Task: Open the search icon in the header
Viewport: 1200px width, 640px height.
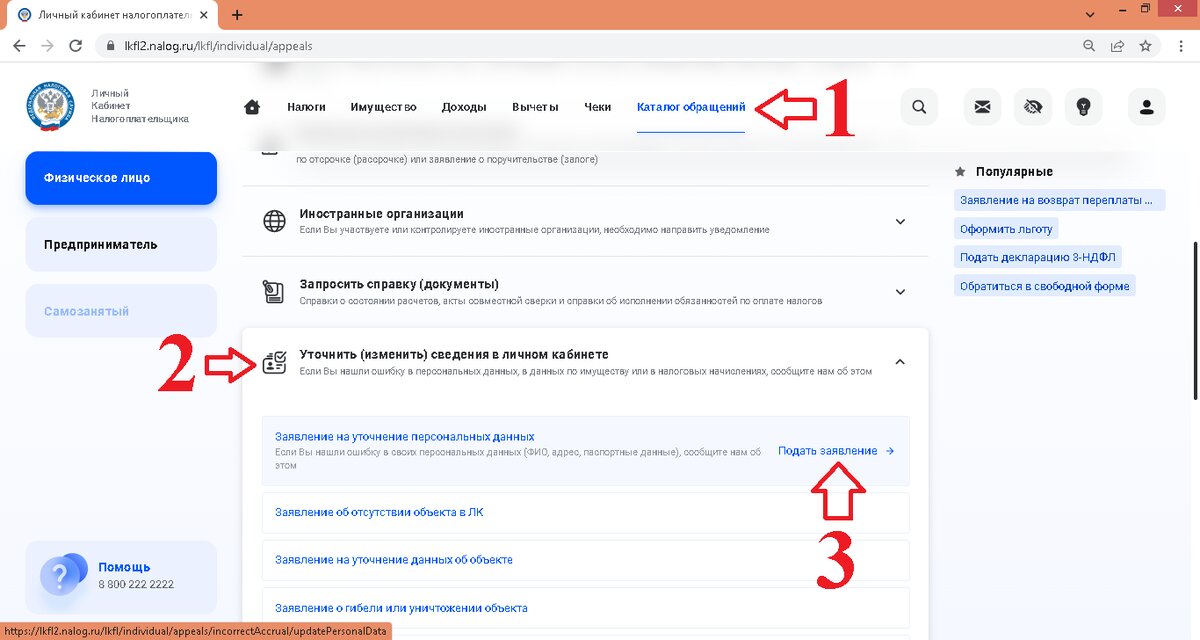Action: [919, 107]
